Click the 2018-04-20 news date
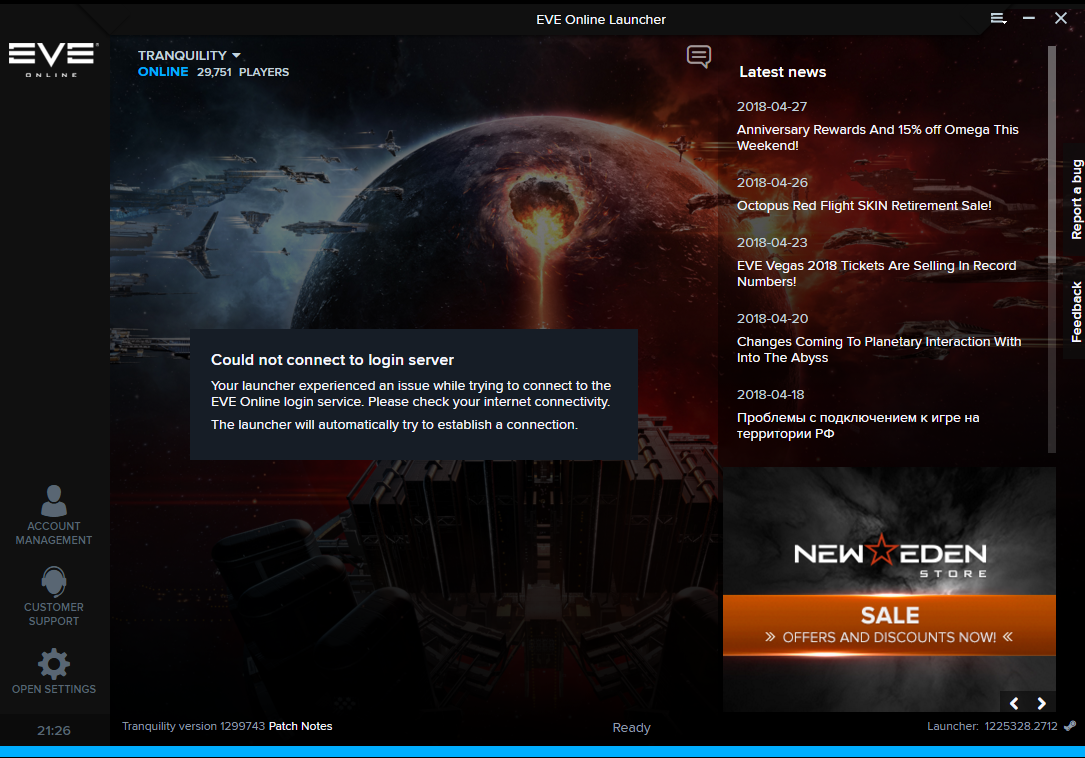Screen dimensions: 1085x758 point(772,318)
